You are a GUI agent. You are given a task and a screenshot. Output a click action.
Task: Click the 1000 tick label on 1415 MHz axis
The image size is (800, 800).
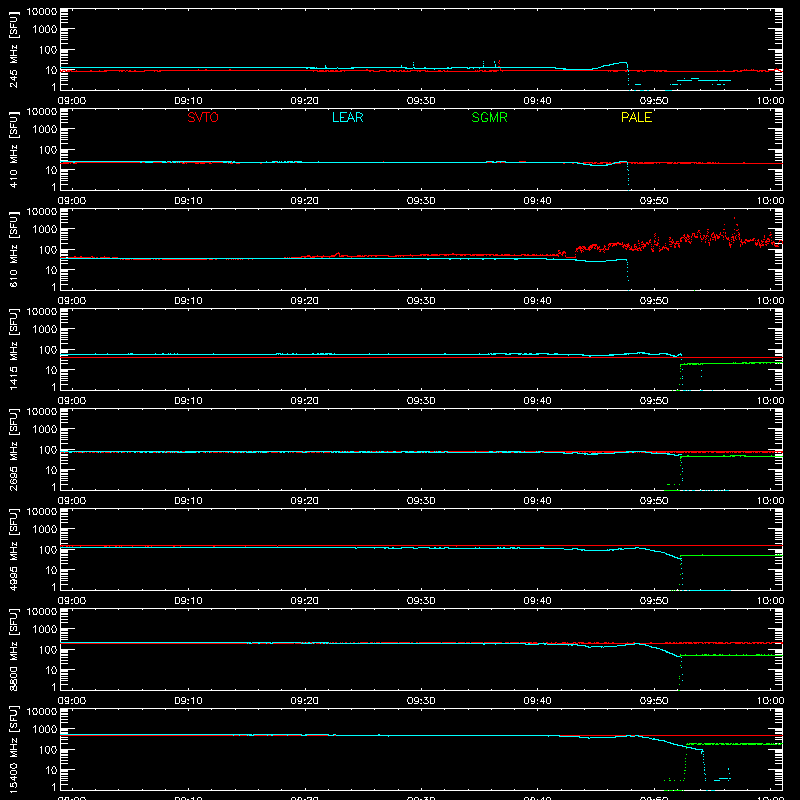45,329
